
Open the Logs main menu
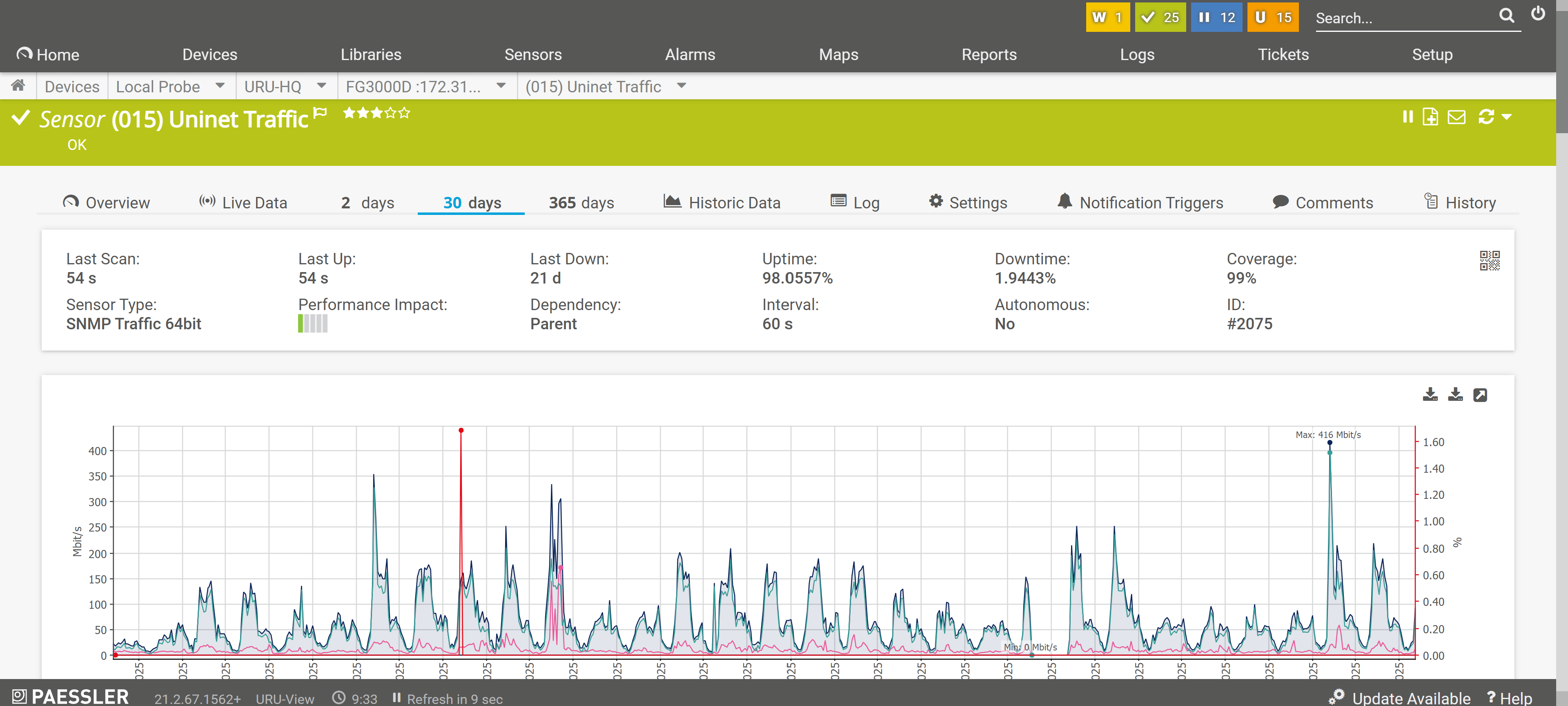(1136, 54)
